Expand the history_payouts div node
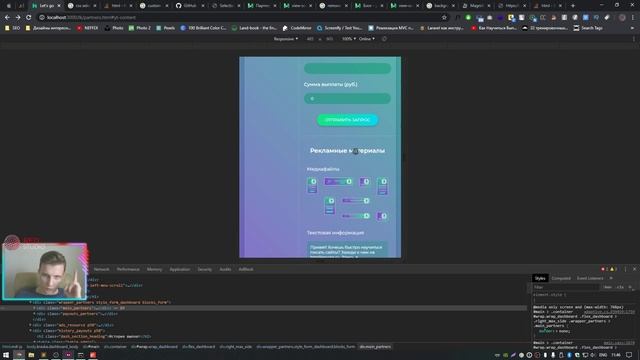Image resolution: width=640 pixels, height=360 pixels. [31, 331]
